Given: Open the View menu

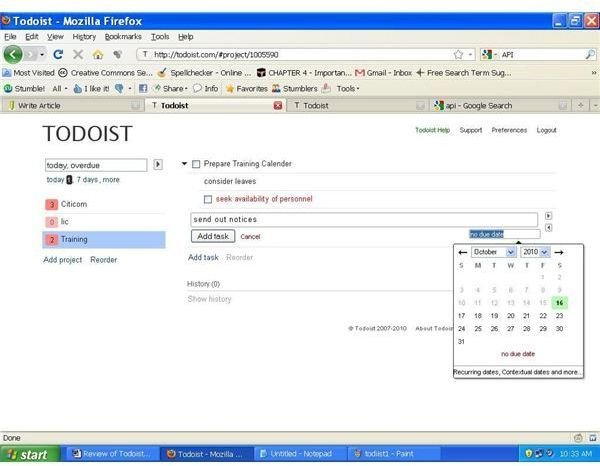Looking at the screenshot, I should (x=55, y=37).
